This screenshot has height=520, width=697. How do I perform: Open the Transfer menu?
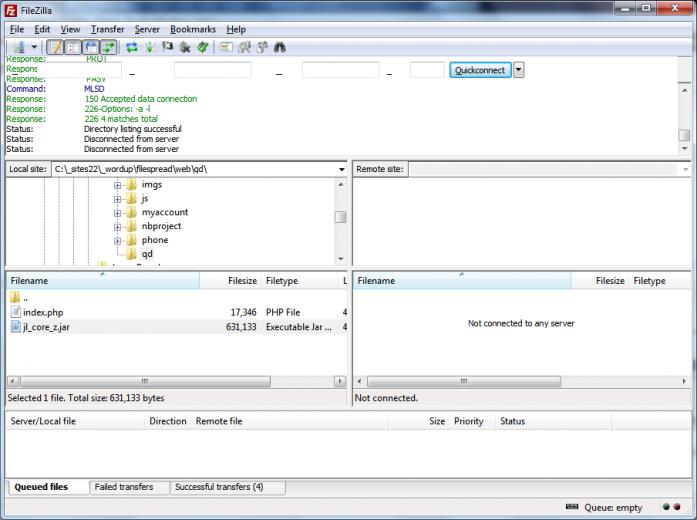(x=108, y=29)
